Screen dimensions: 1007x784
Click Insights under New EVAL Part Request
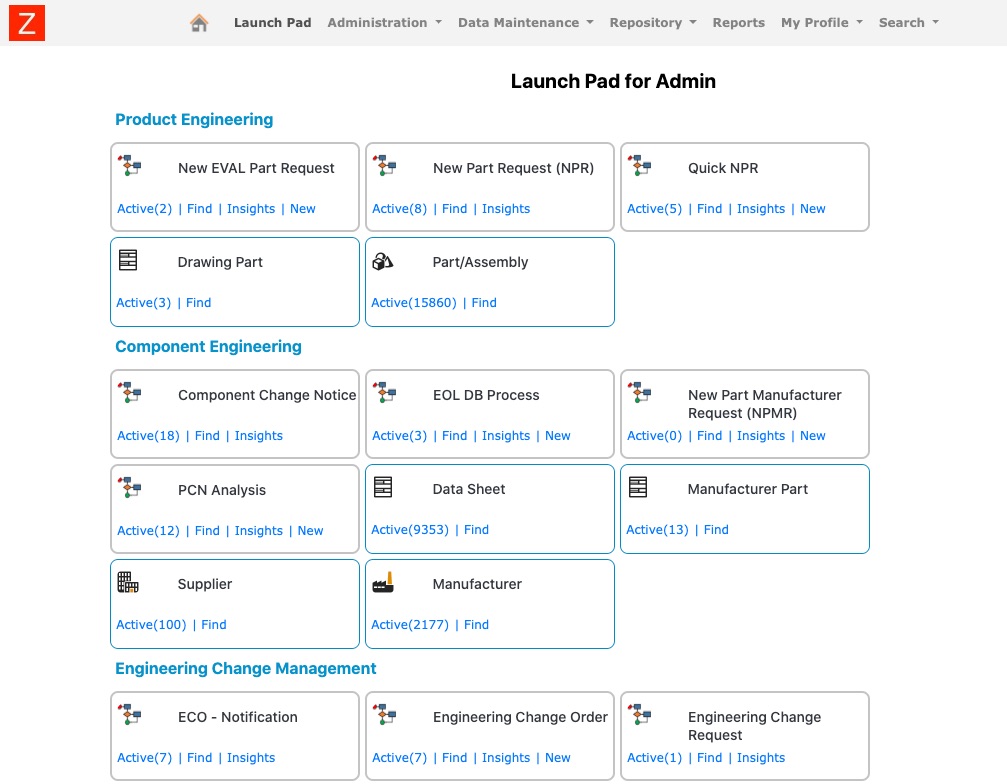point(250,209)
